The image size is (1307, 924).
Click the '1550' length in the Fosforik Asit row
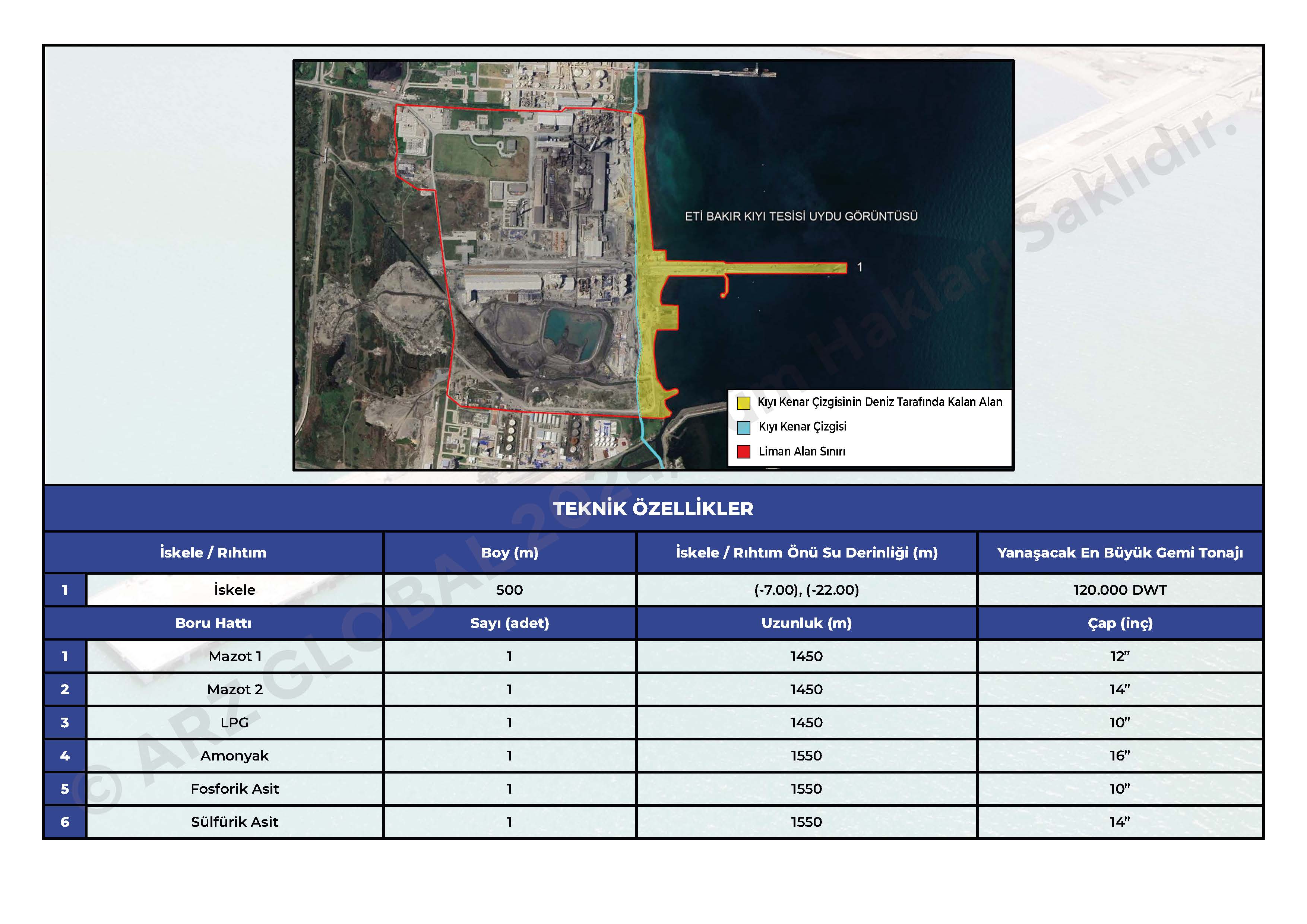807,788
